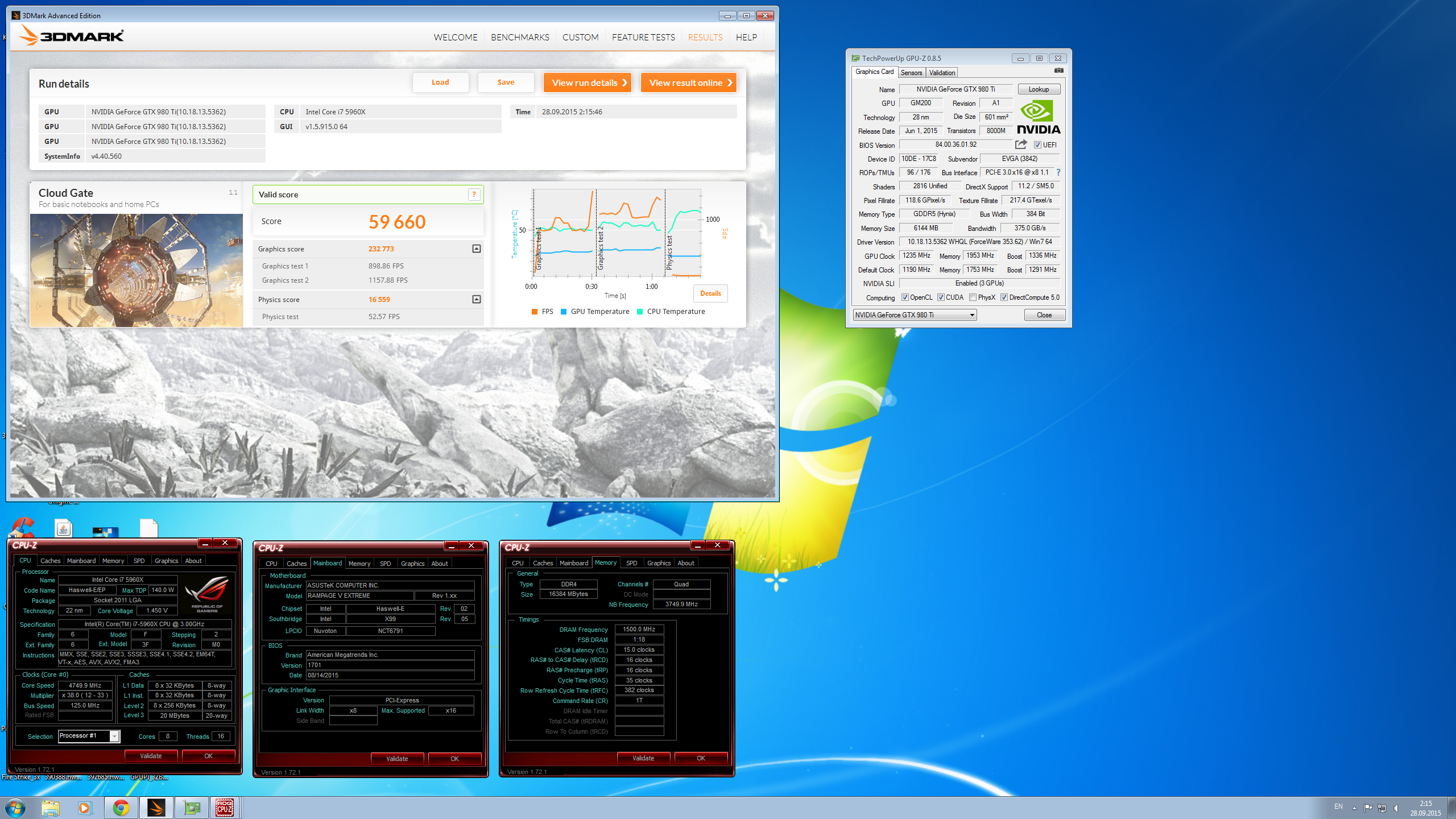Collapse the Physics score section

[477, 299]
